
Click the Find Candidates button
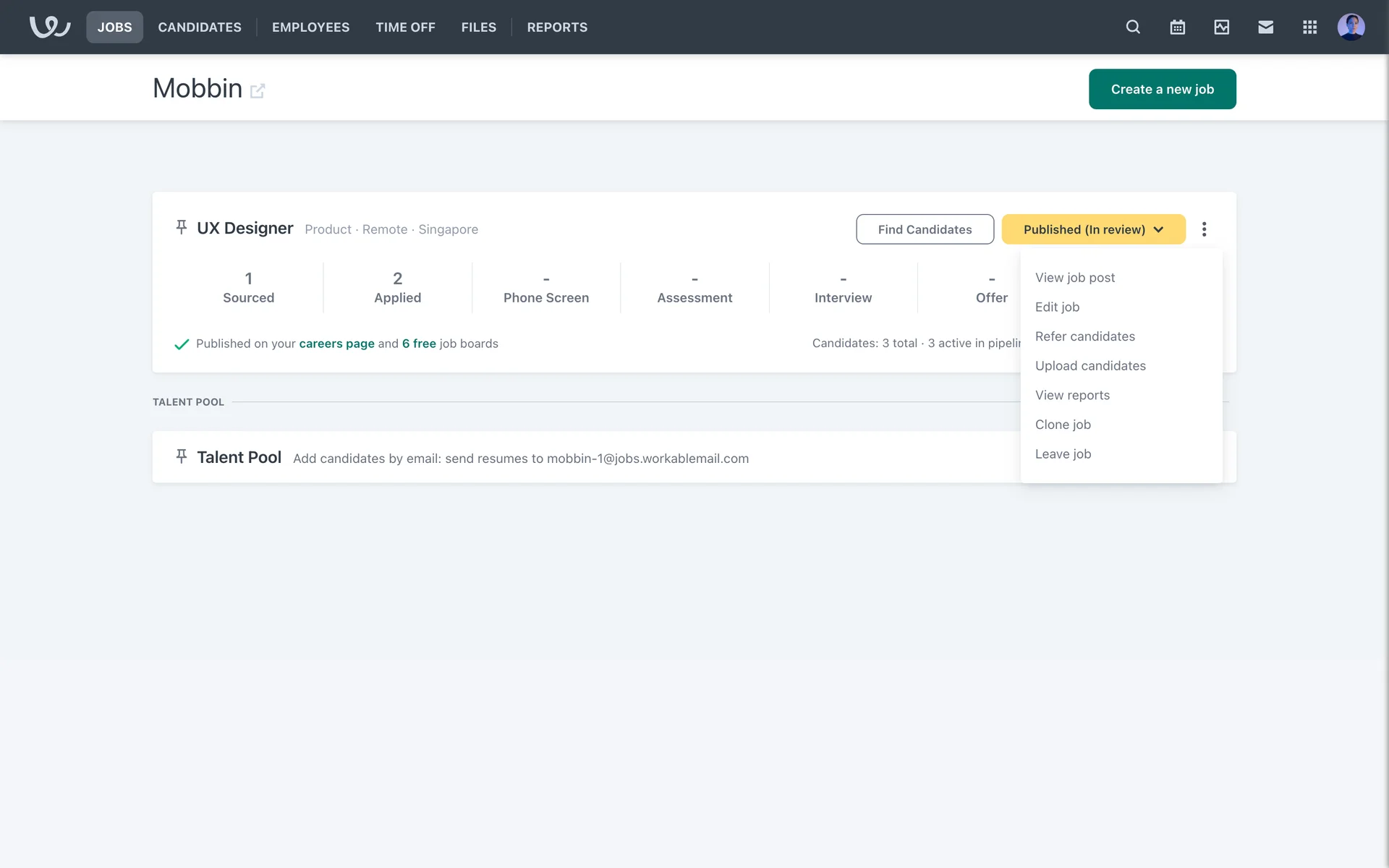pos(925,229)
